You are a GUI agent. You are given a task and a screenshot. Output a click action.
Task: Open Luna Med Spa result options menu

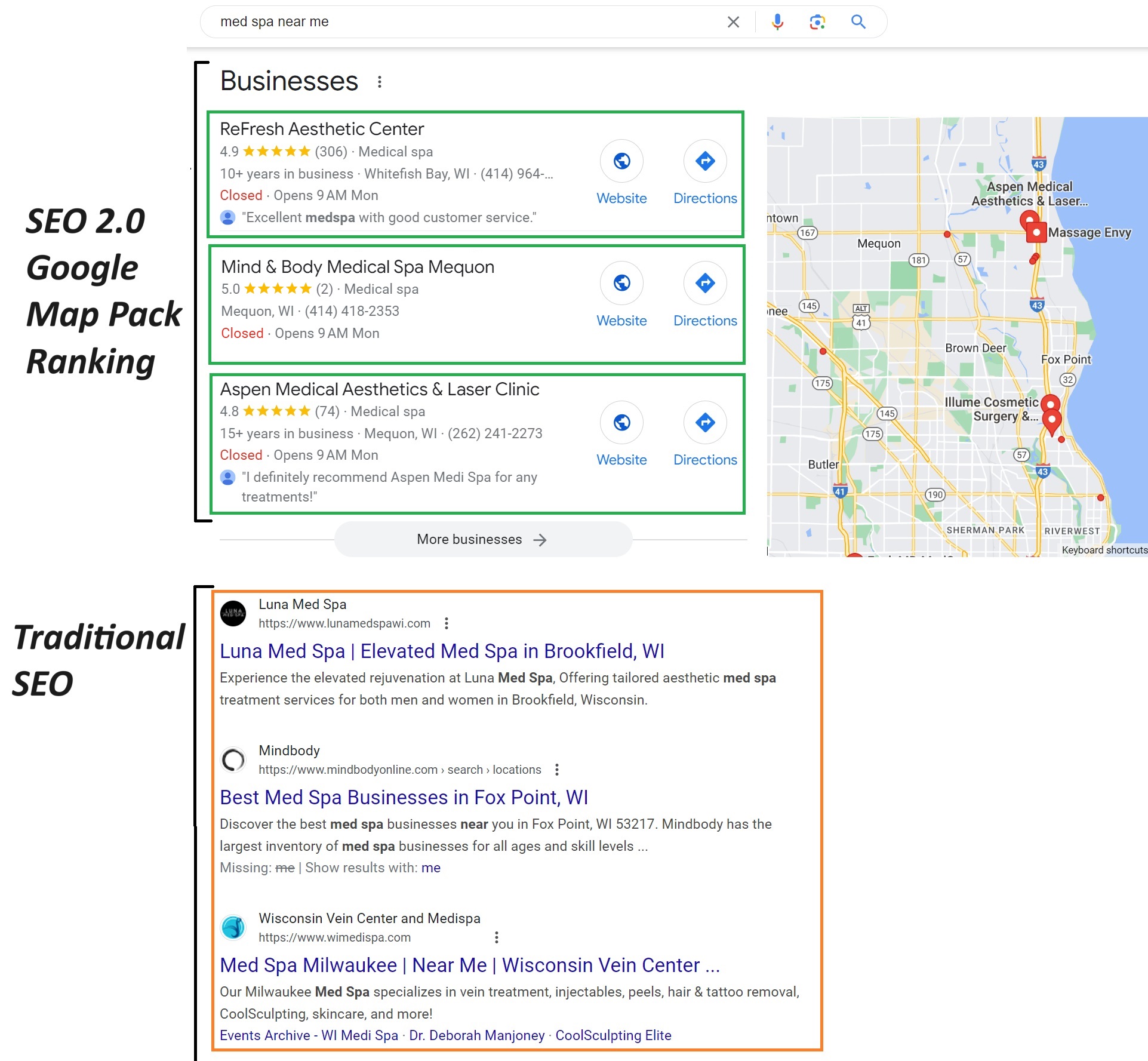446,623
